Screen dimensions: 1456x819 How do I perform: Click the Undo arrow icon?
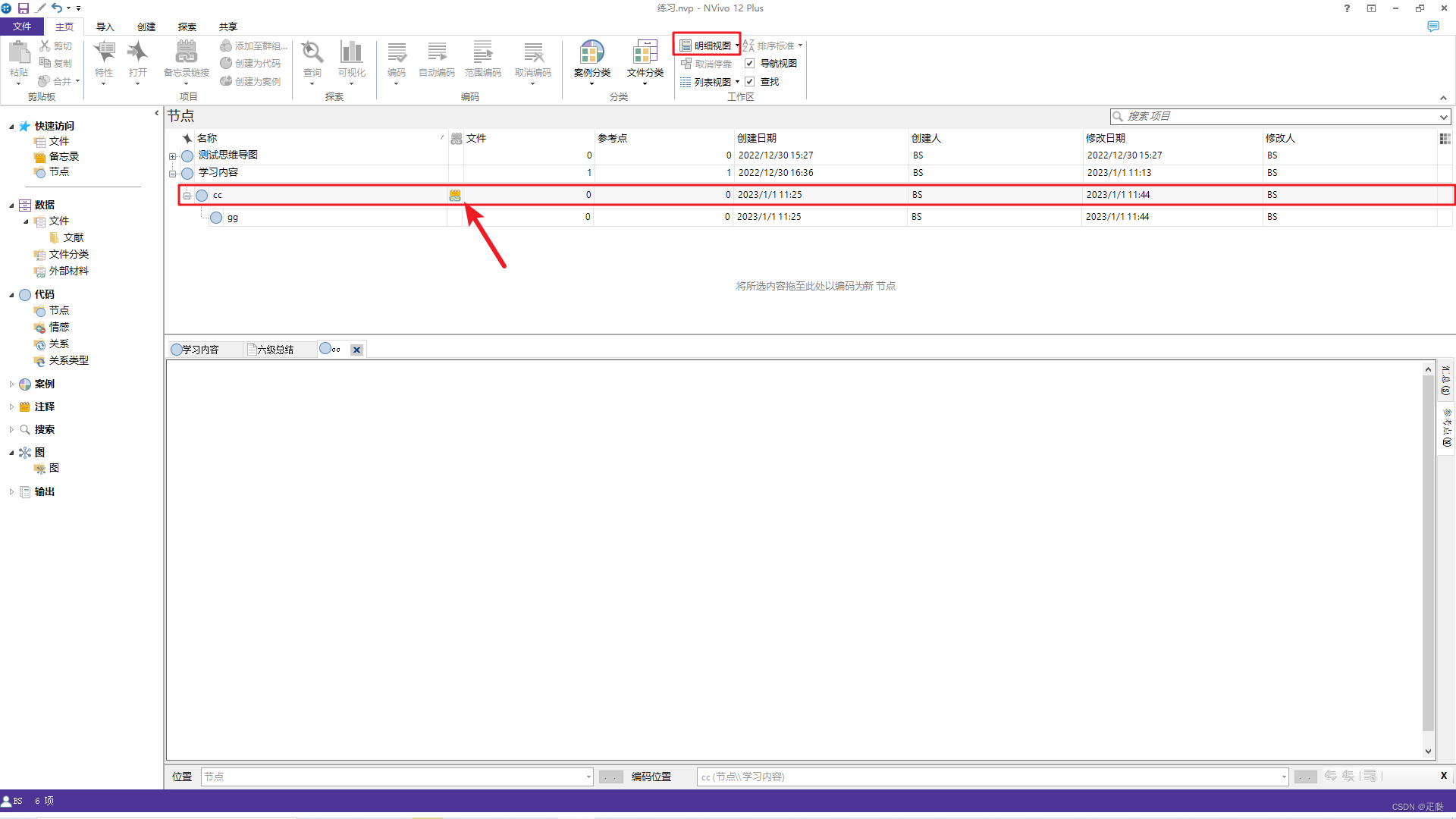(x=57, y=8)
